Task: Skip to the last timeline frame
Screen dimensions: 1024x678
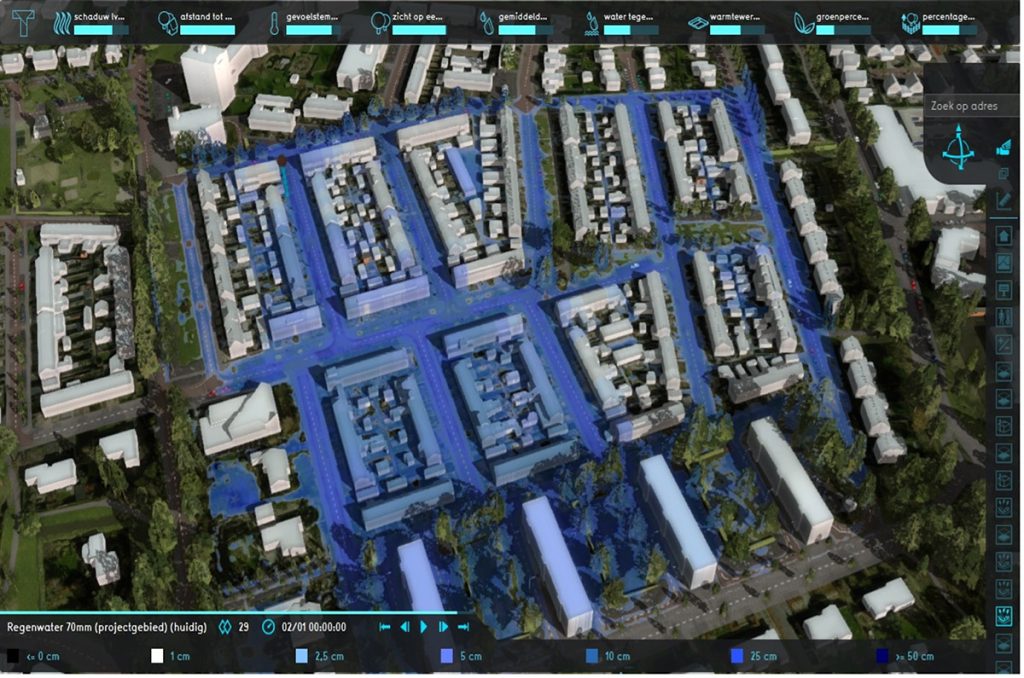Action: coord(463,627)
